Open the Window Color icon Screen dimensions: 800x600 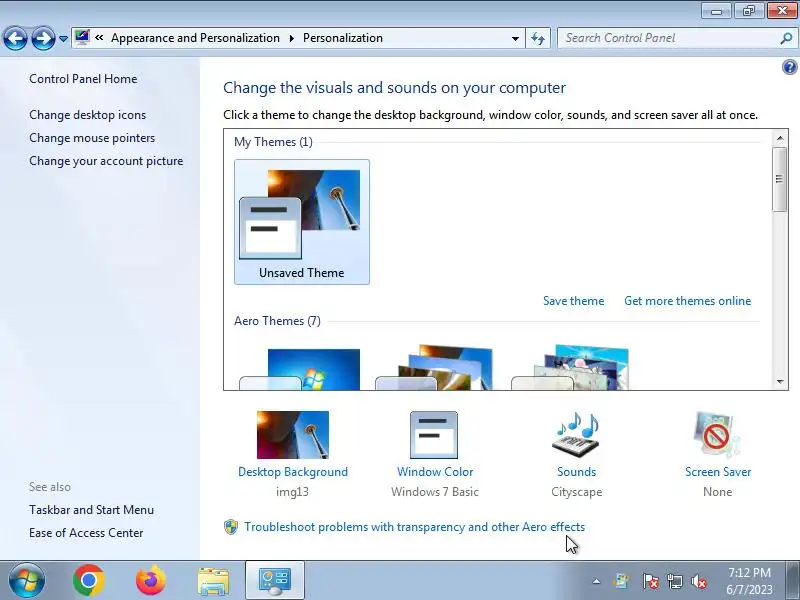pos(434,435)
